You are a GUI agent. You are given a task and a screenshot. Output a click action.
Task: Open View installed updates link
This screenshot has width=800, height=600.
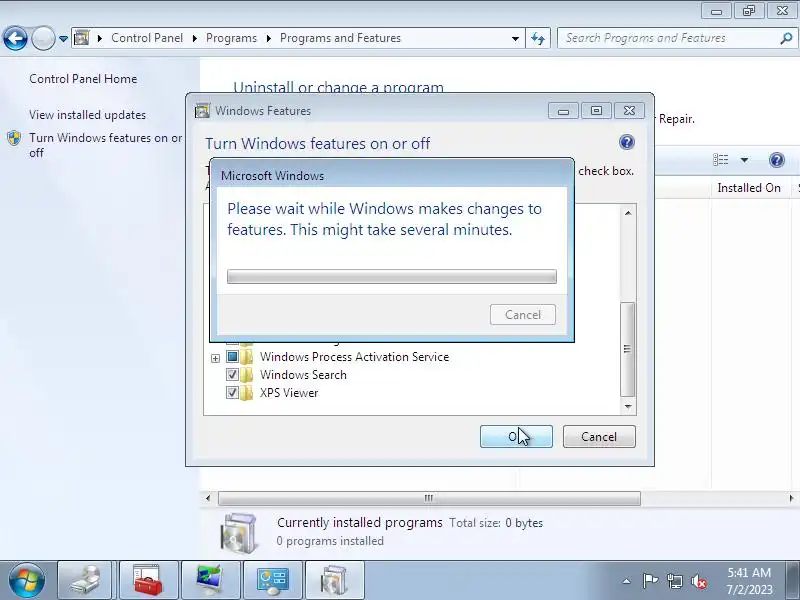pos(87,115)
